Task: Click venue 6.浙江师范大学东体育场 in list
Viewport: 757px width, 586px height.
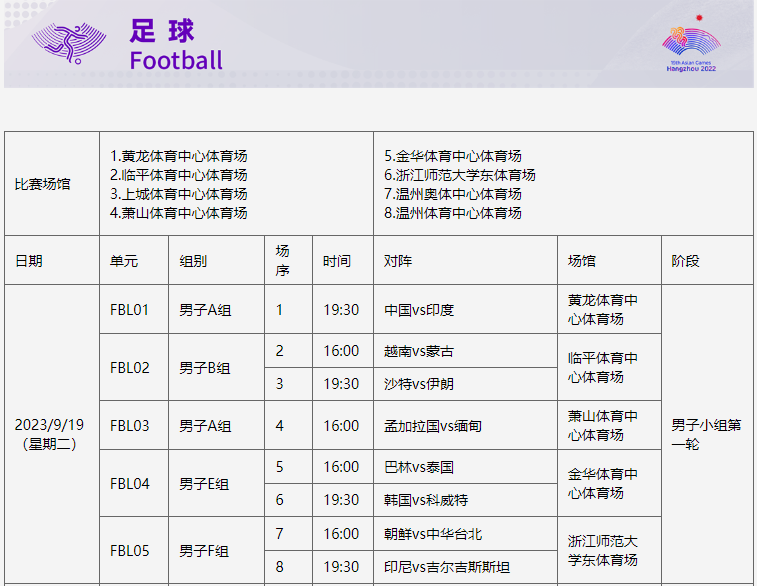Action: [x=460, y=175]
